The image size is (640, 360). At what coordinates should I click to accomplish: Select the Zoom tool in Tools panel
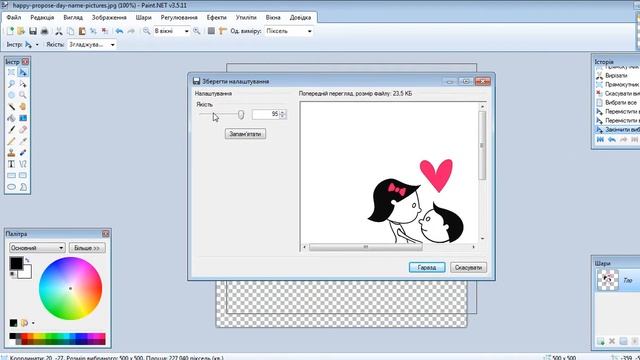click(x=23, y=95)
